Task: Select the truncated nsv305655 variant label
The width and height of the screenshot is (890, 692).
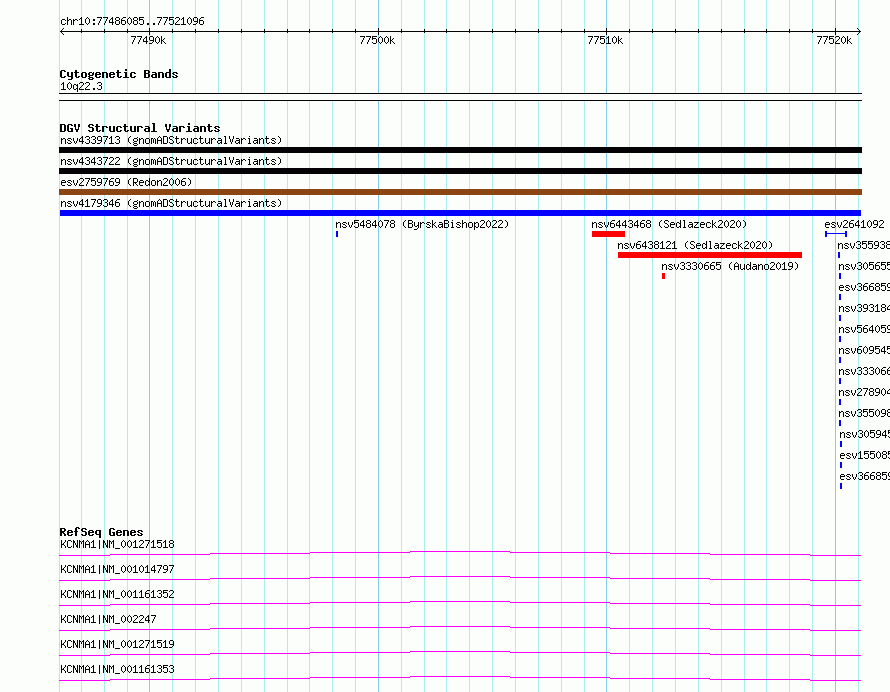Action: point(864,266)
